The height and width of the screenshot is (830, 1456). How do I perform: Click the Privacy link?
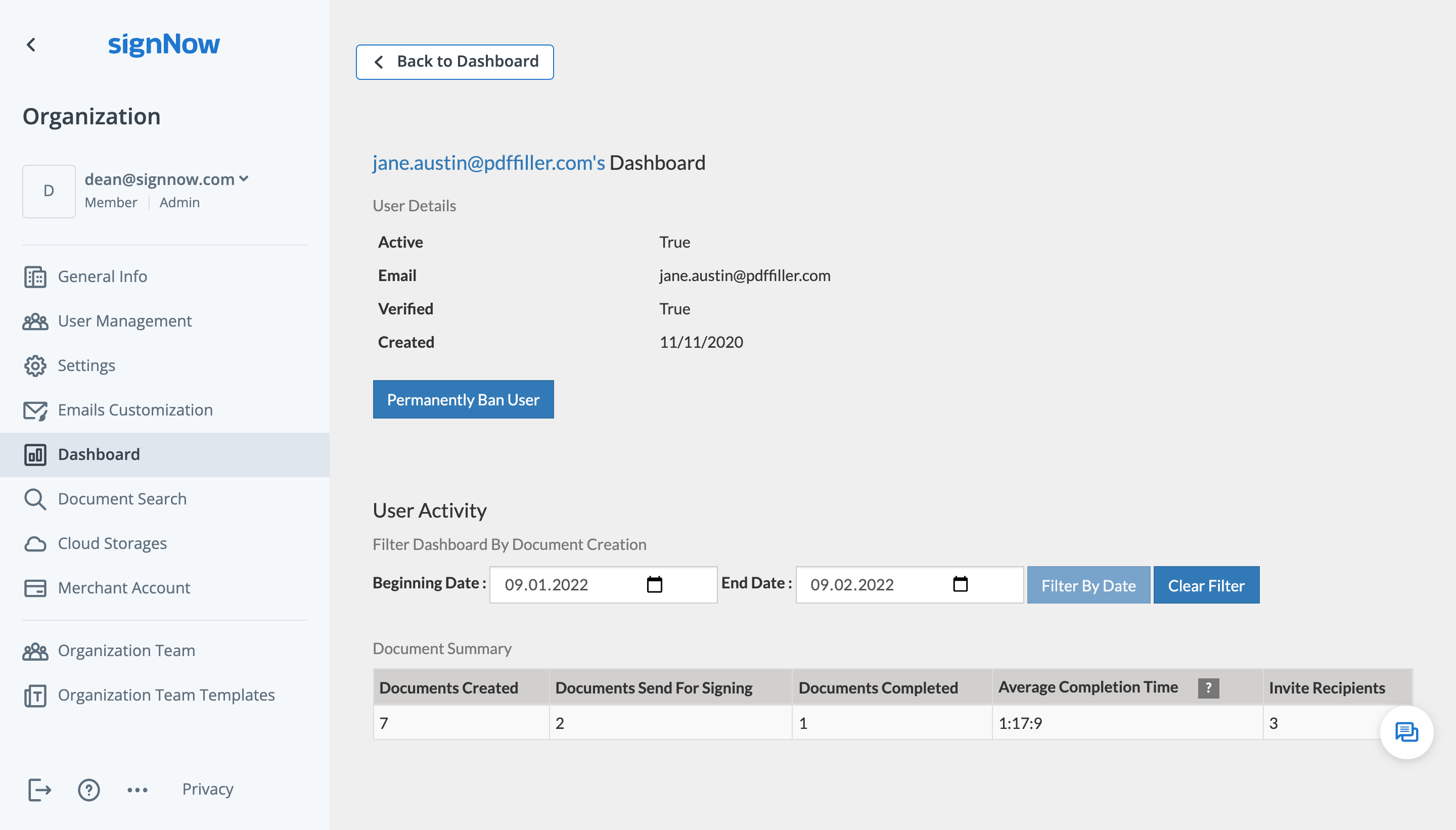point(207,789)
